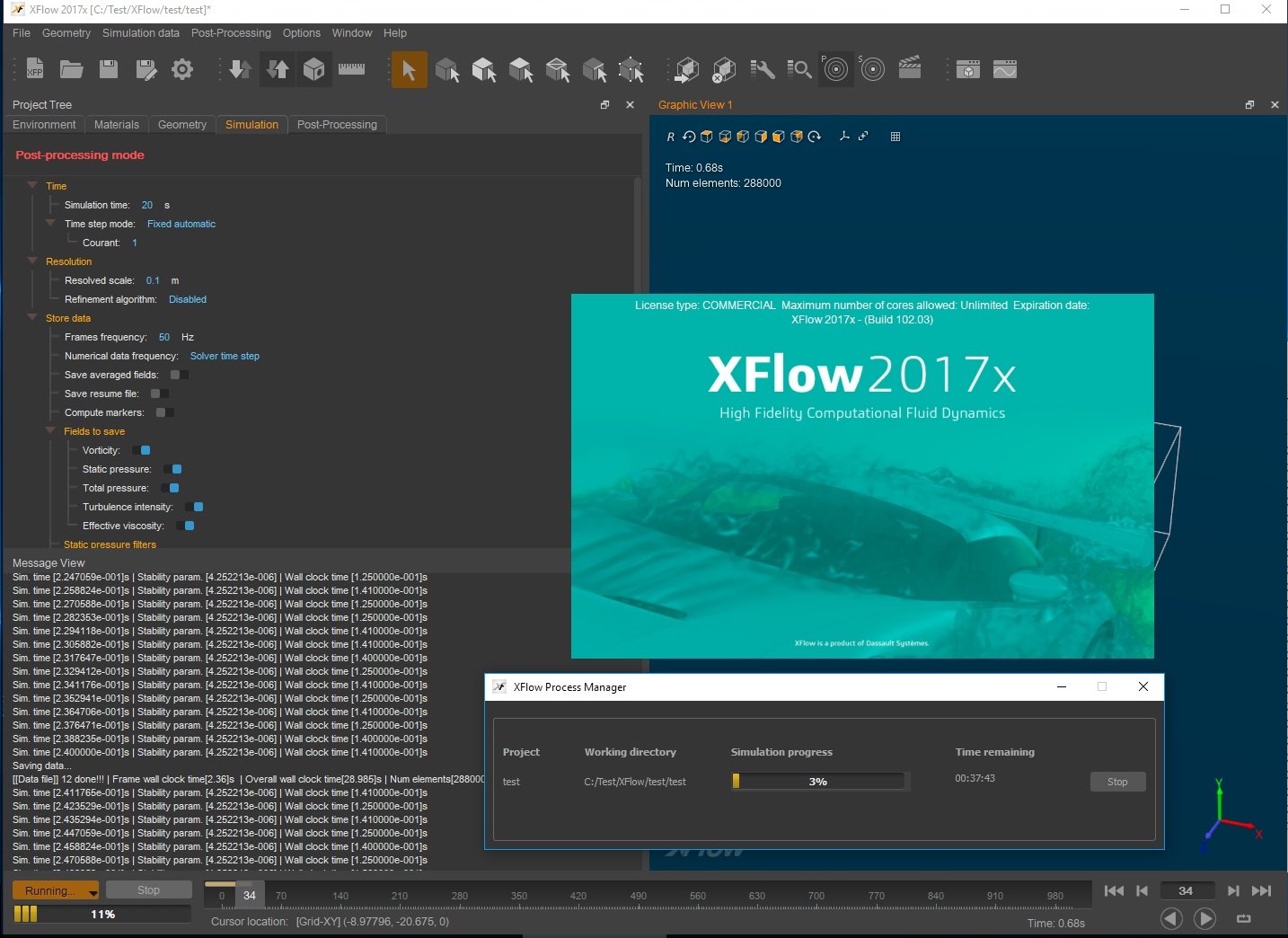The image size is (1288, 938).
Task: Toggle the grid icon in Graphic View
Action: pyautogui.click(x=895, y=137)
